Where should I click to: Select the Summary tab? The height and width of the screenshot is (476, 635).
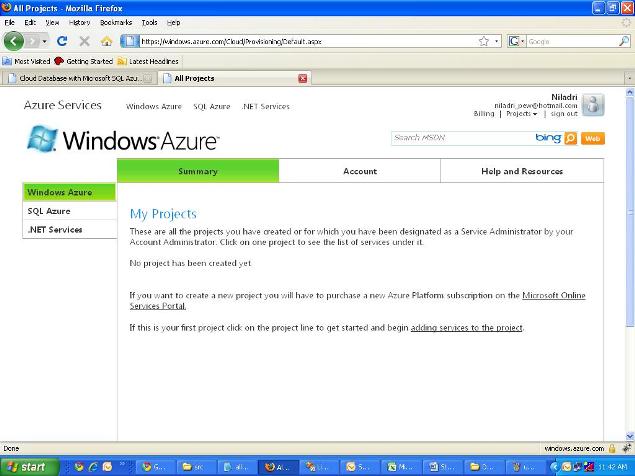coord(198,171)
